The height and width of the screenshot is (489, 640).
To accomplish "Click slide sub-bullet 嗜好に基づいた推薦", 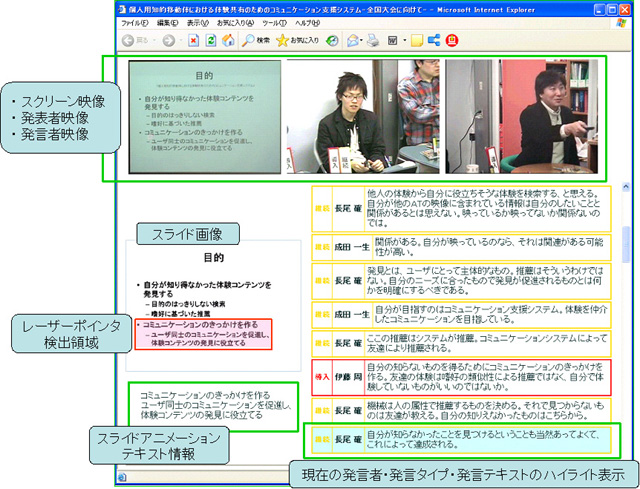I will pos(178,314).
